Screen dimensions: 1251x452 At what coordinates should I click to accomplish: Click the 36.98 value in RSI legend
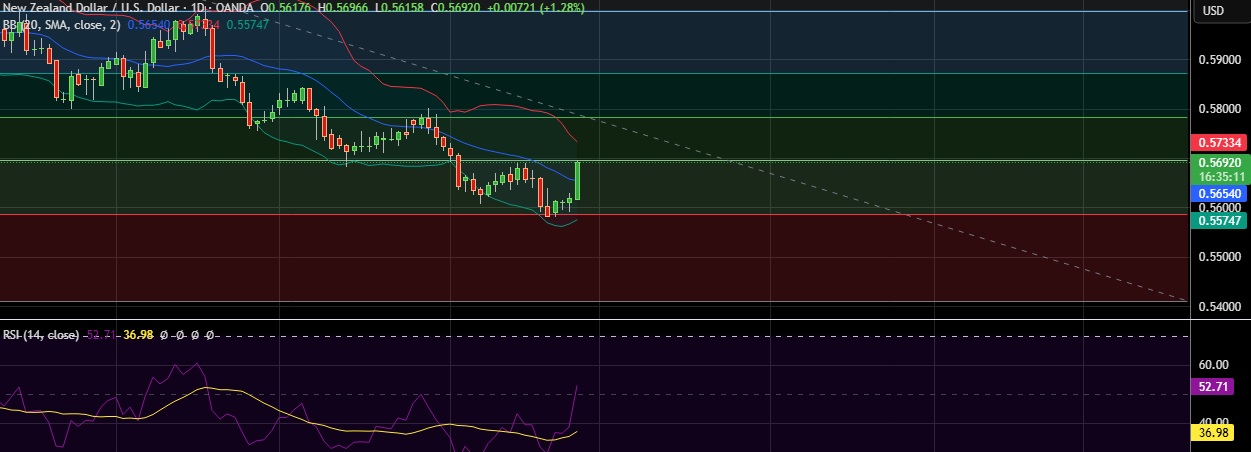point(137,336)
